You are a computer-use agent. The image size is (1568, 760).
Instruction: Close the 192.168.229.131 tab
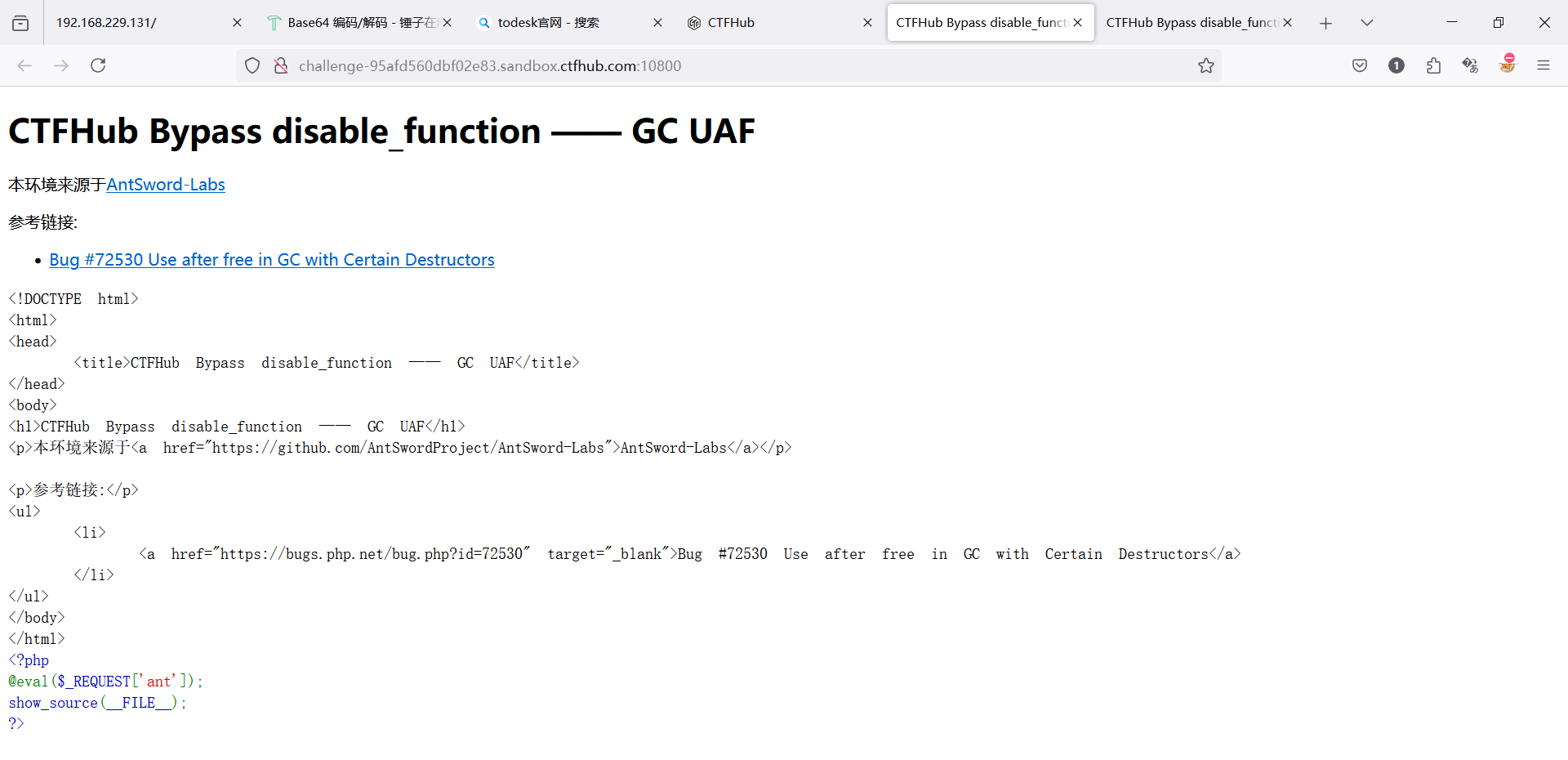coord(237,23)
